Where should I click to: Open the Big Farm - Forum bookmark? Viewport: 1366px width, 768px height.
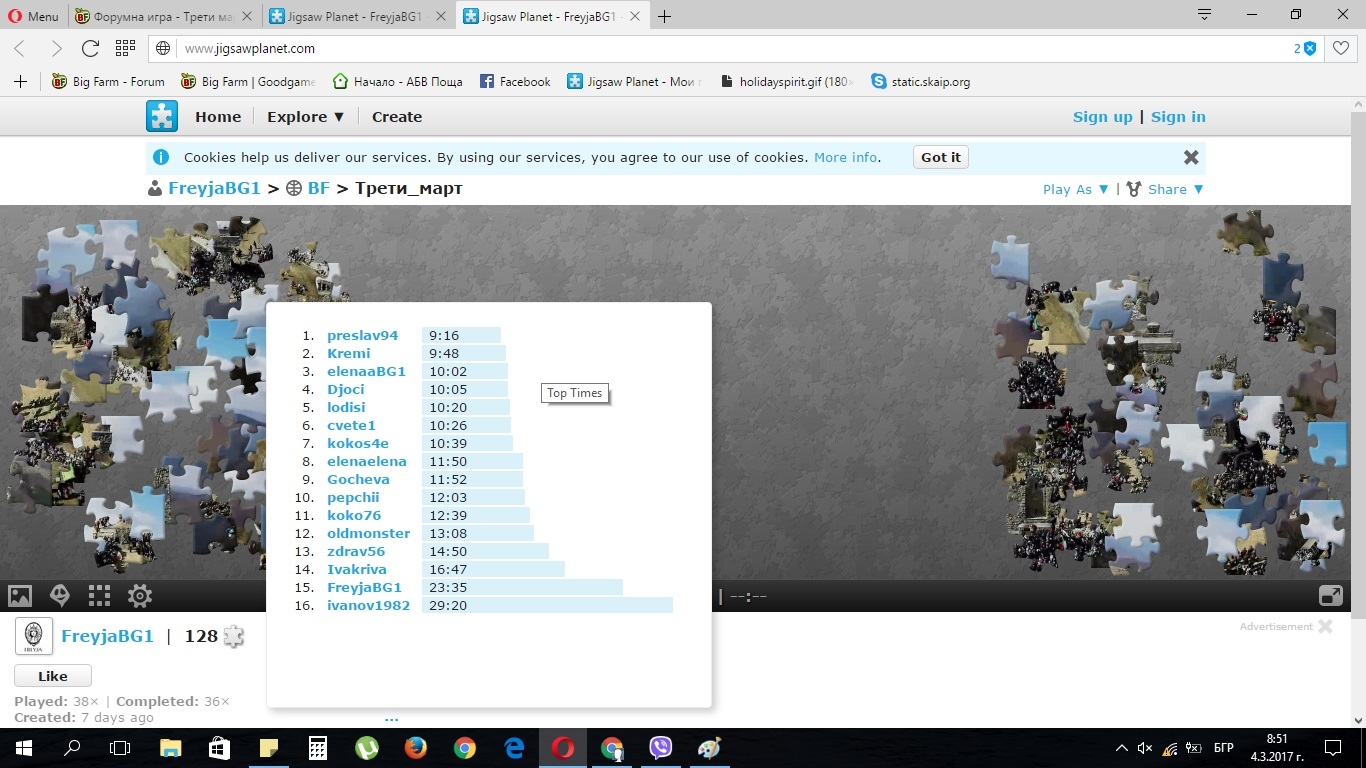108,82
